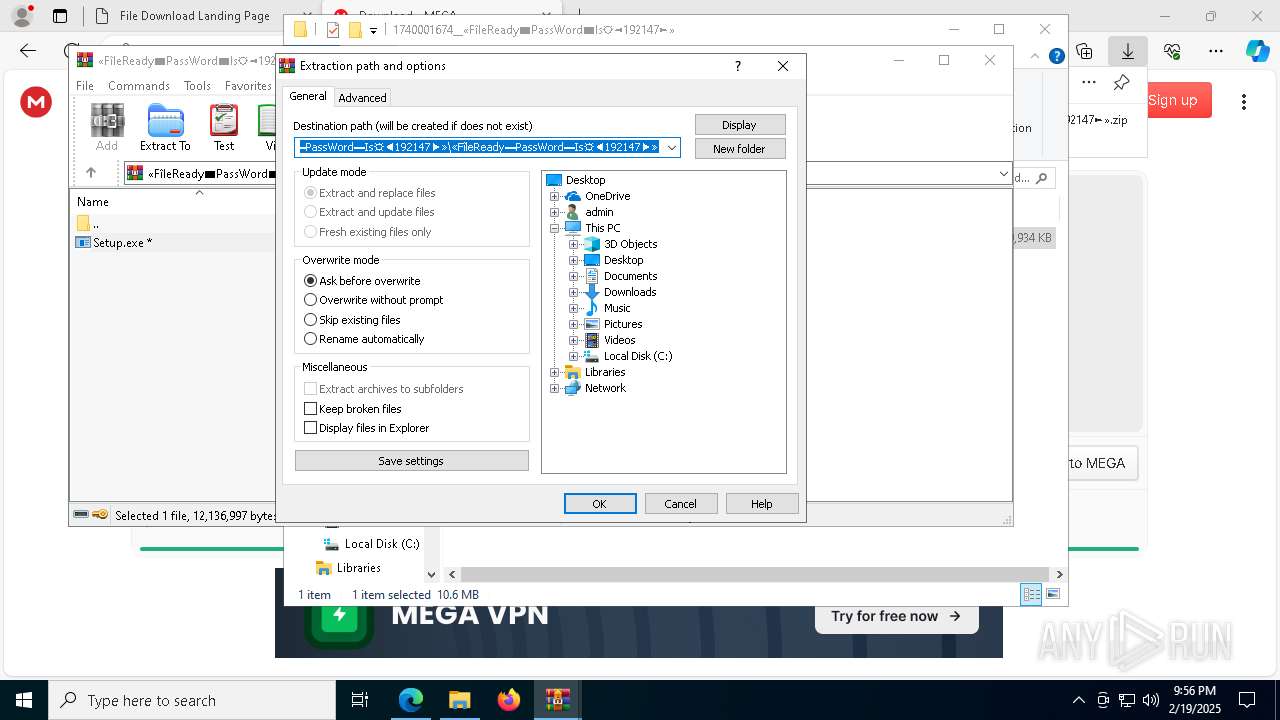Open the Help question mark in the dialog title
Viewport: 1280px width, 720px height.
pos(738,66)
